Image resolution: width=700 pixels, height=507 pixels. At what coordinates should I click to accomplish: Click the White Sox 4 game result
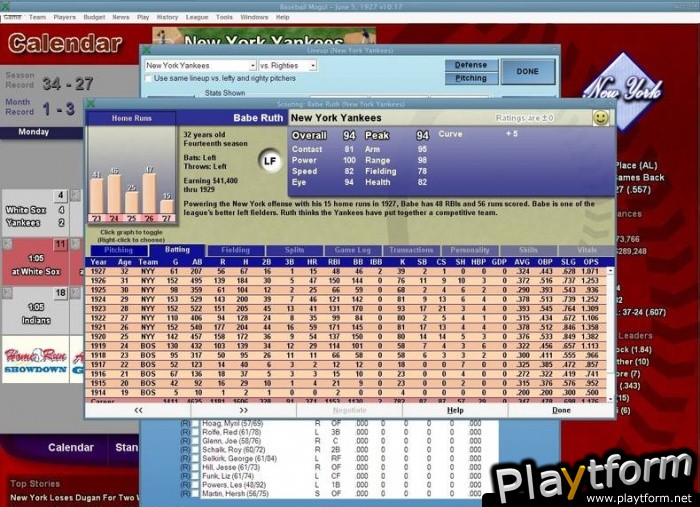click(36, 210)
